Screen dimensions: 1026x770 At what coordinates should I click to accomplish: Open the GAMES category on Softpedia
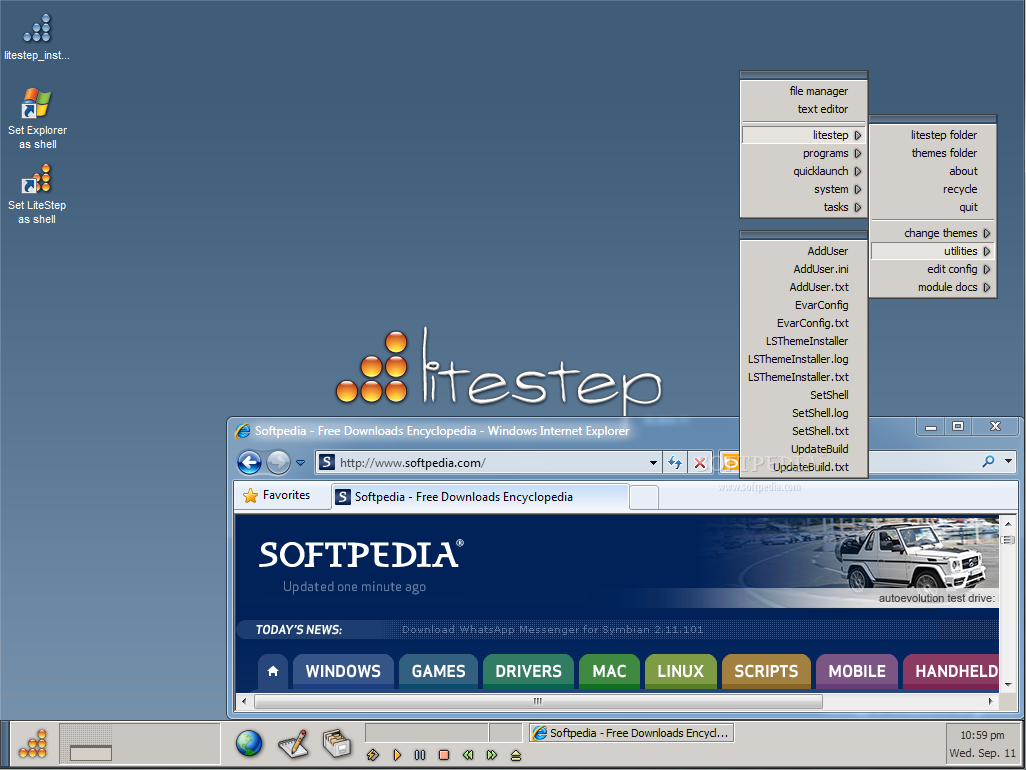(x=438, y=671)
